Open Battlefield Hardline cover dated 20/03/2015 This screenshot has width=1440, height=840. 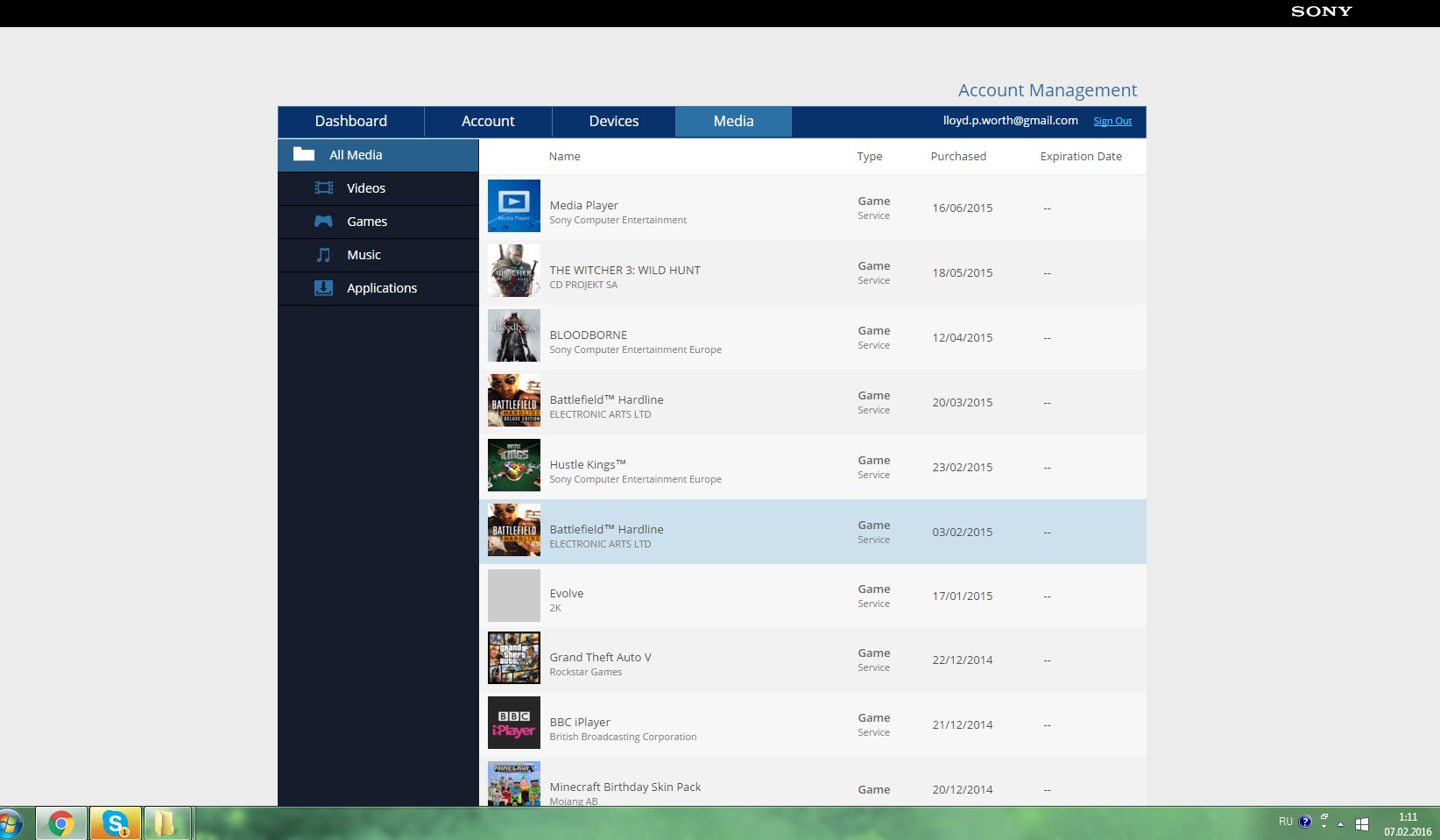coord(514,400)
